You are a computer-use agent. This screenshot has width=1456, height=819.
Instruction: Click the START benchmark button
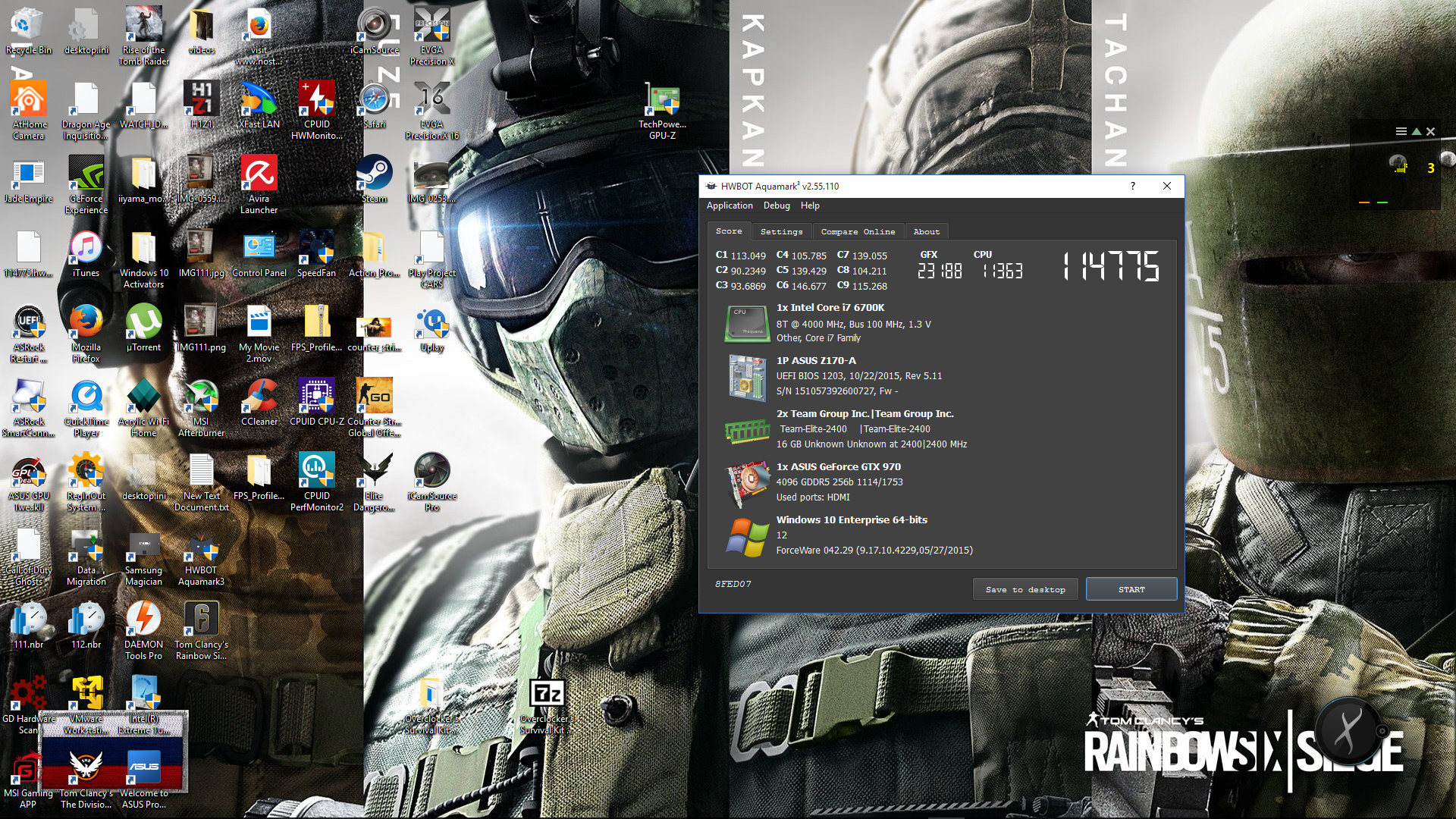1131,589
